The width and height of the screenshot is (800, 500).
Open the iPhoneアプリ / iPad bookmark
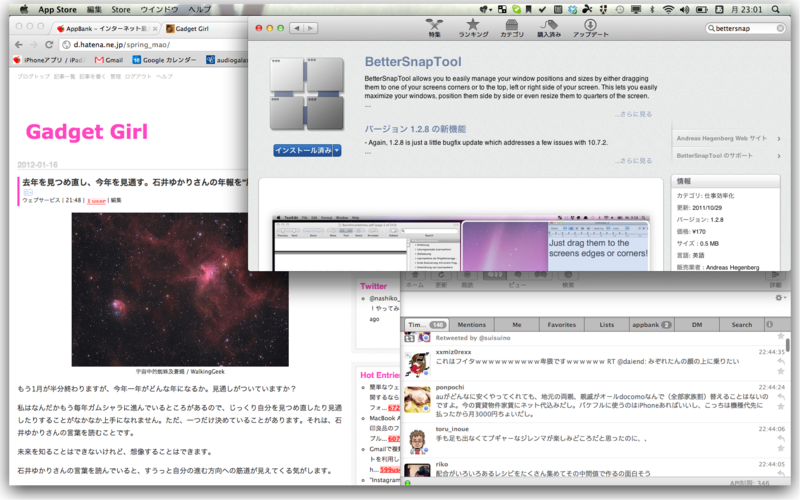(49, 60)
